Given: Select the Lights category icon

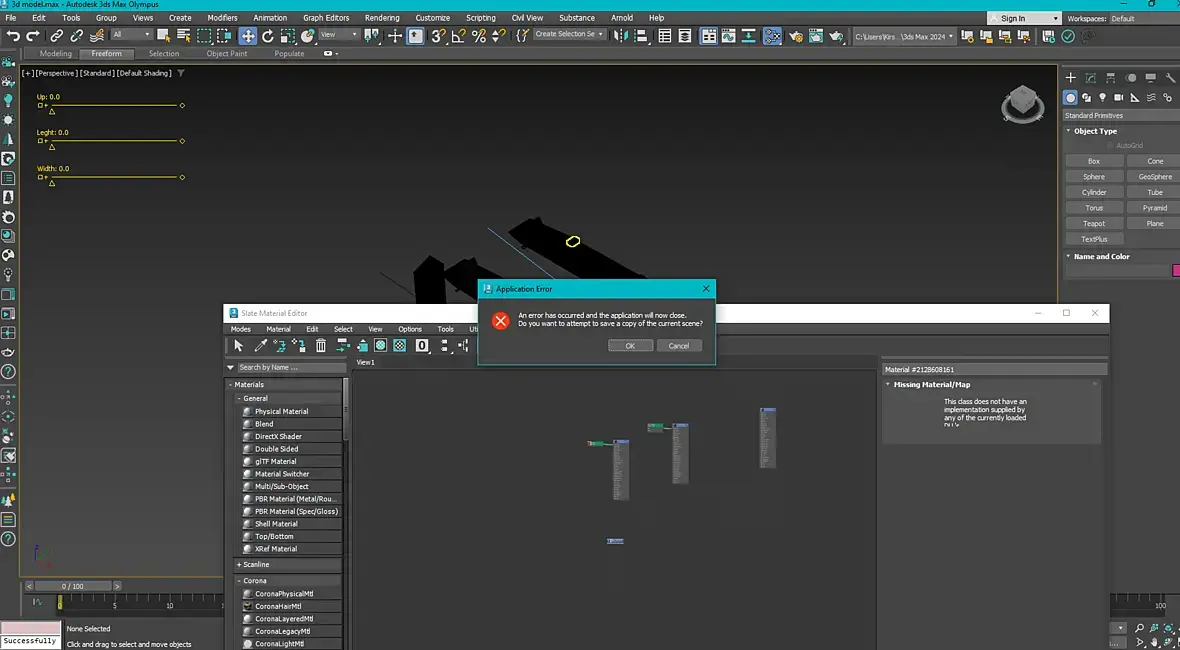Looking at the screenshot, I should coord(1103,98).
